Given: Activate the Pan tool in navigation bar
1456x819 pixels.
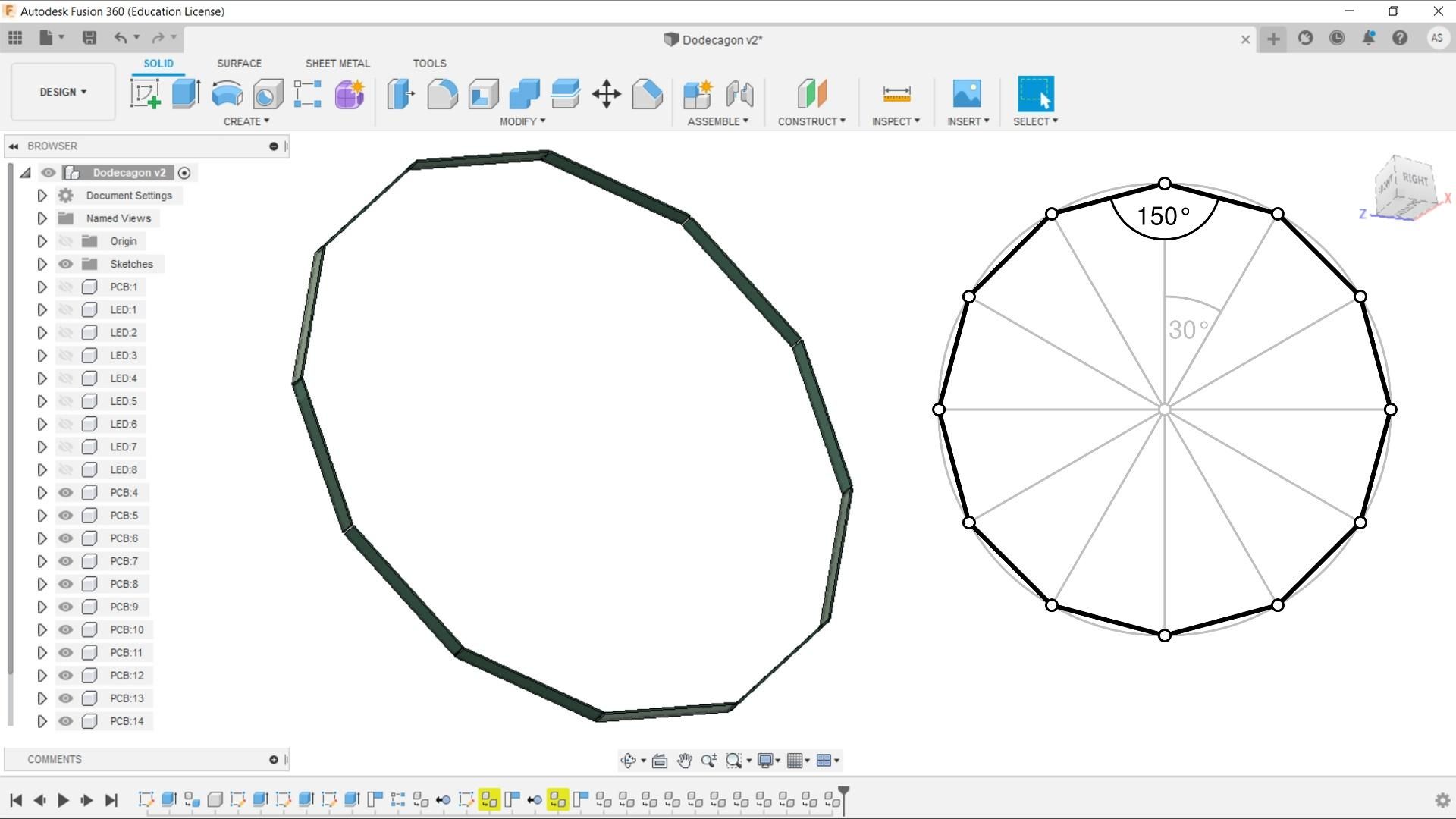Looking at the screenshot, I should [685, 760].
